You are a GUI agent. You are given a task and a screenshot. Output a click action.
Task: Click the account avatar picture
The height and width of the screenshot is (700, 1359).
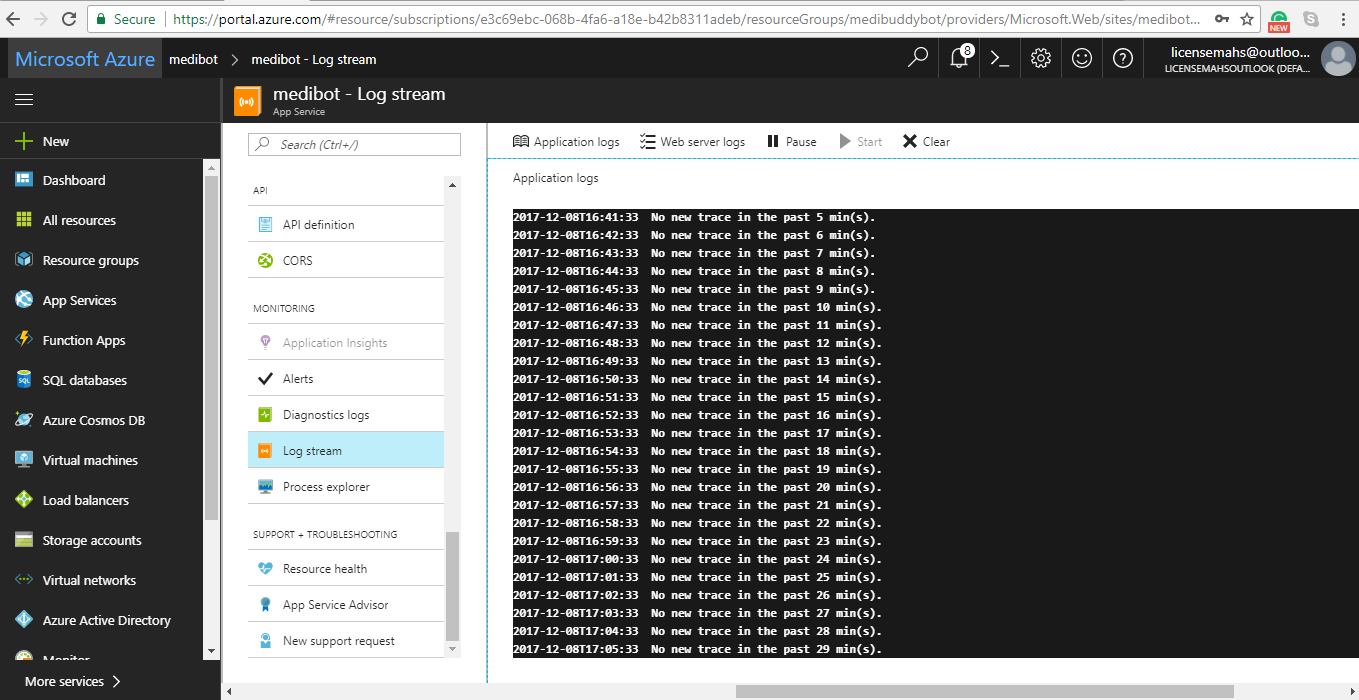[x=1338, y=58]
